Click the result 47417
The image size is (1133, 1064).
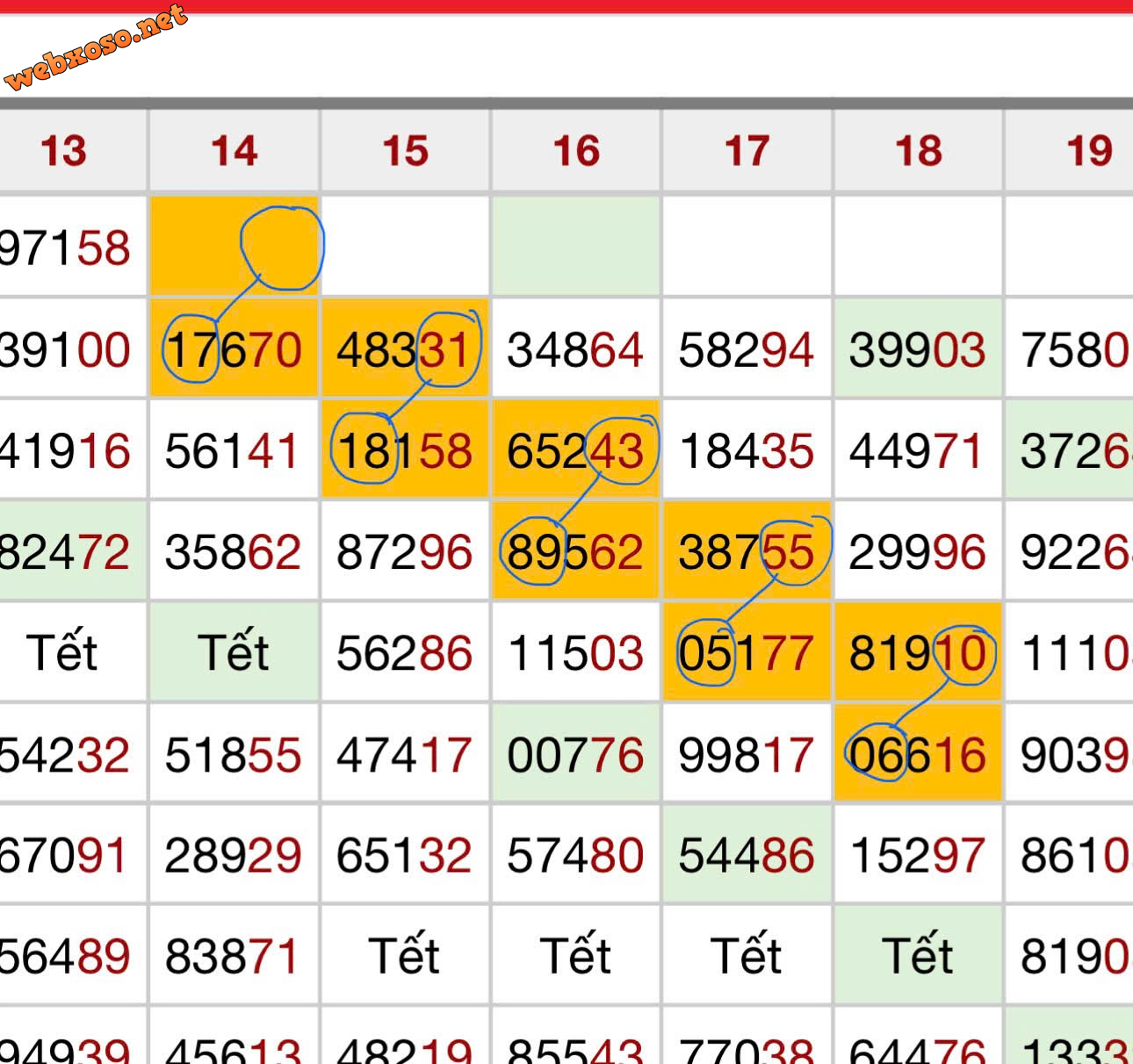pyautogui.click(x=405, y=753)
